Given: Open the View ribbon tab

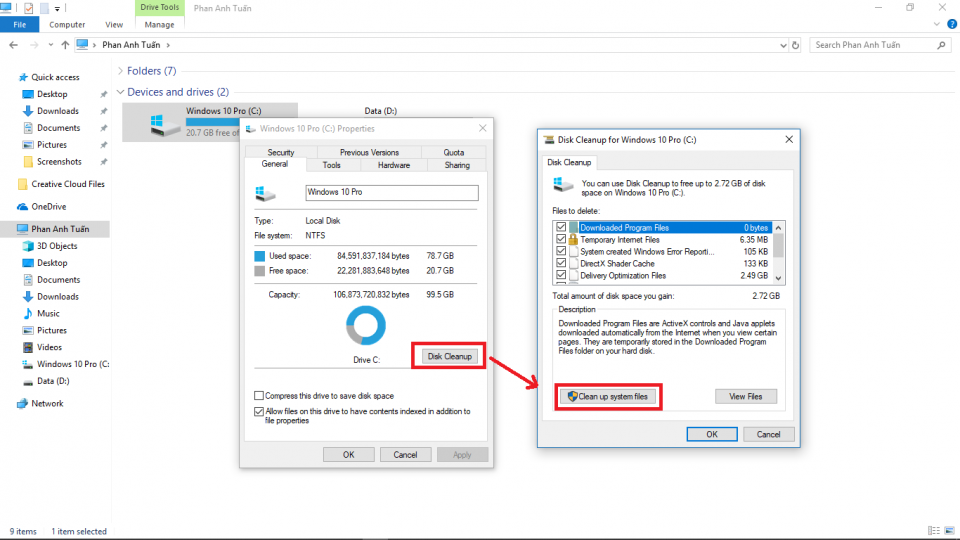Looking at the screenshot, I should (114, 24).
